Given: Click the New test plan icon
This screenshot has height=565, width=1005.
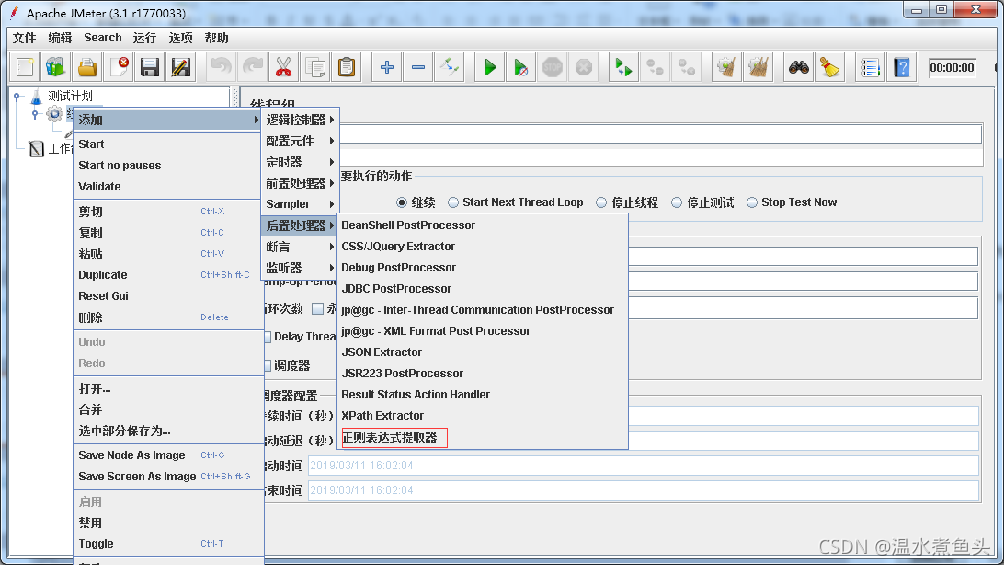Looking at the screenshot, I should [x=25, y=67].
